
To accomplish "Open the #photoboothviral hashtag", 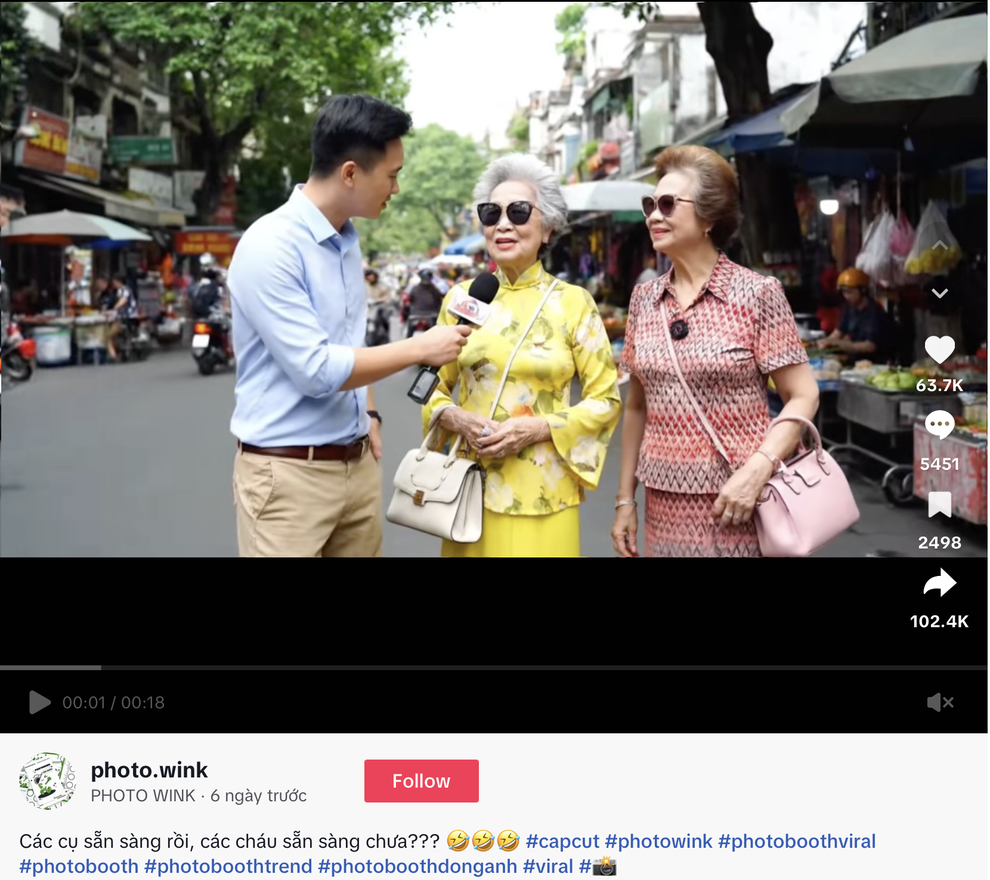I will pos(797,841).
